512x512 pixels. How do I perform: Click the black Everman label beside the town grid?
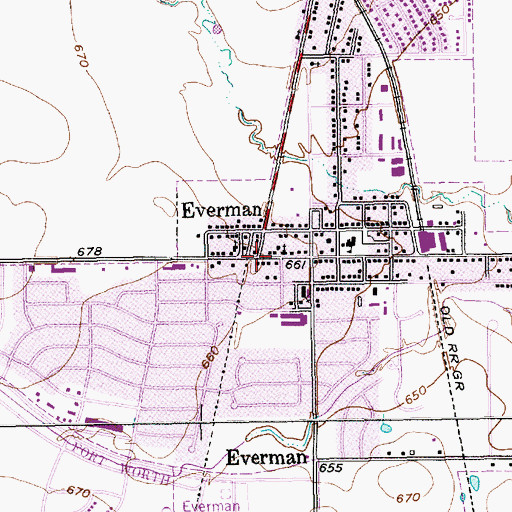[x=222, y=211]
